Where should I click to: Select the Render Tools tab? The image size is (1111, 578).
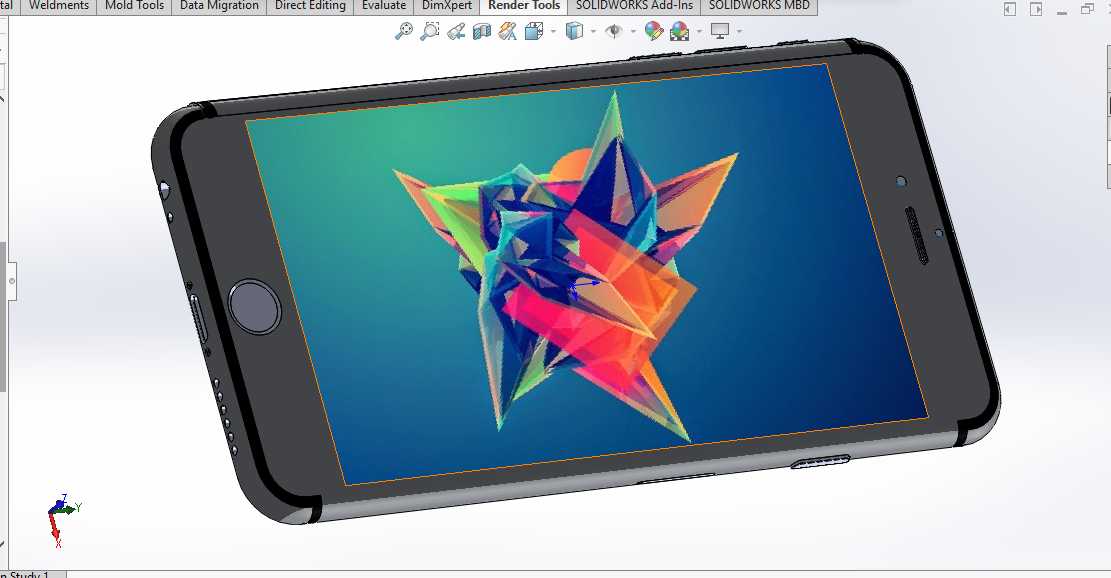(x=524, y=6)
